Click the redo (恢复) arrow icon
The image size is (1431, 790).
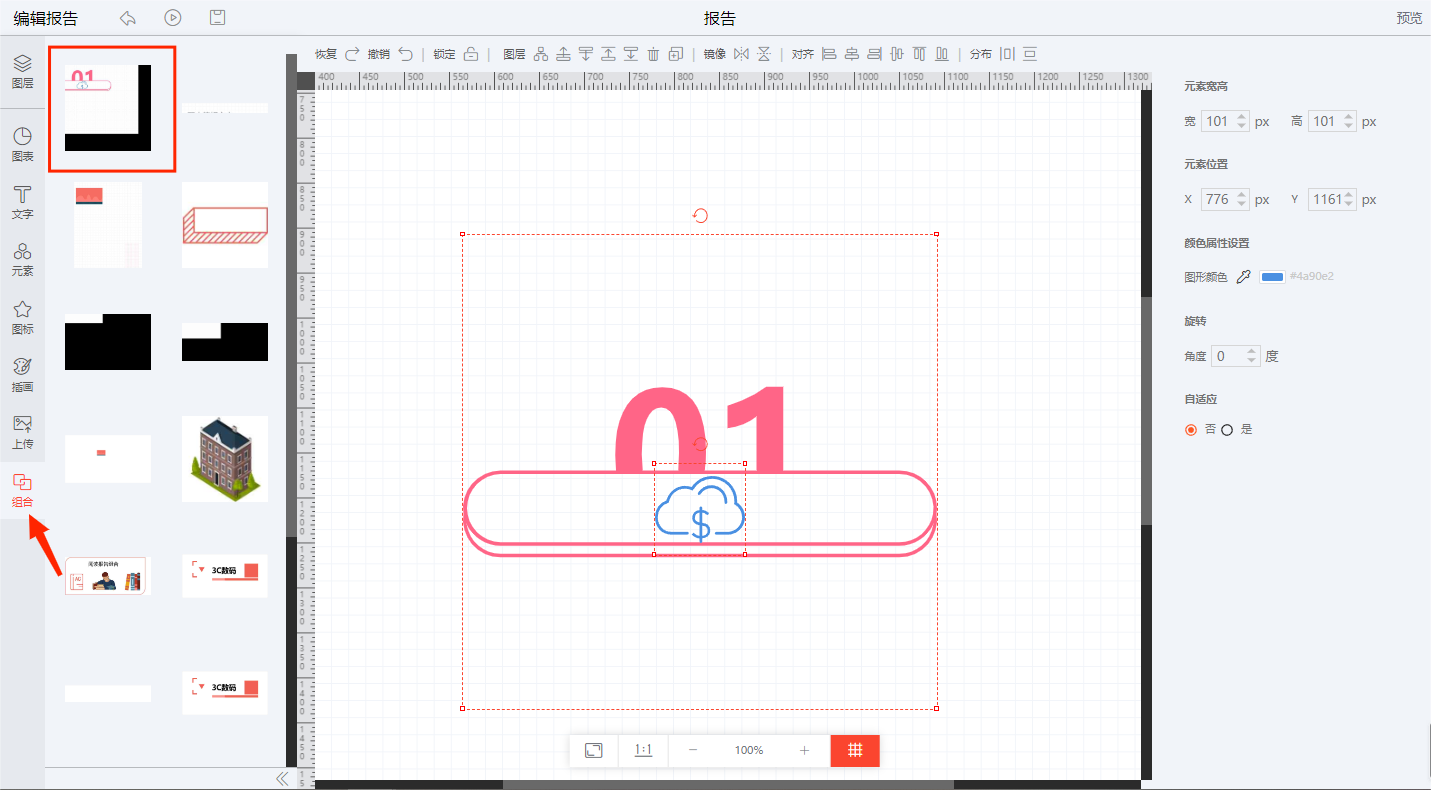point(352,54)
